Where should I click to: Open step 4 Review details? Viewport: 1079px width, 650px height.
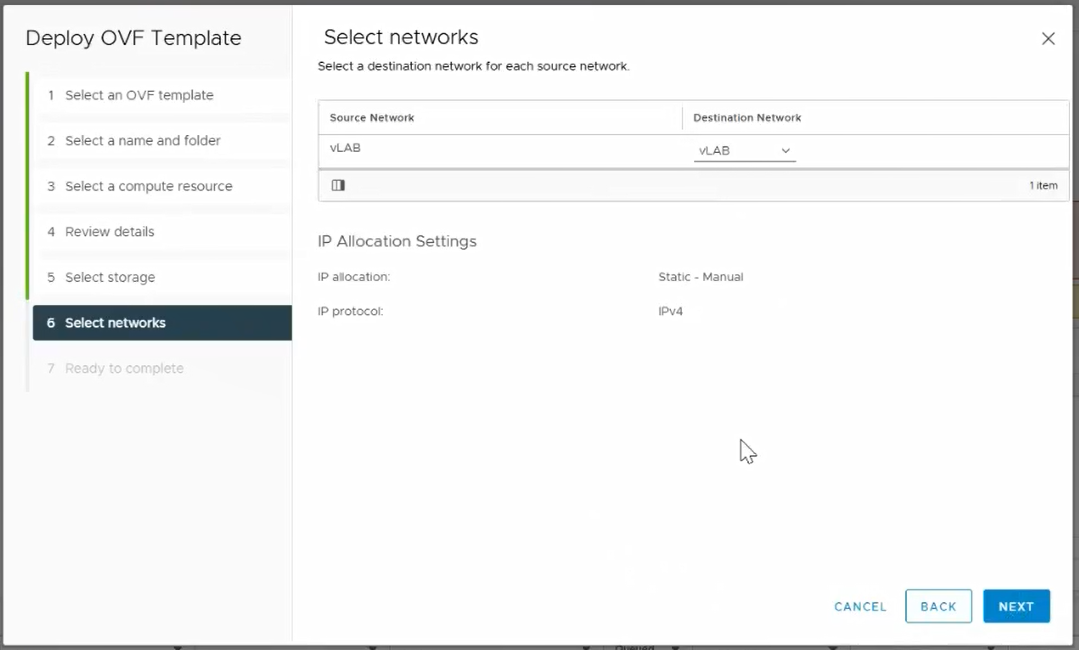pyautogui.click(x=110, y=232)
